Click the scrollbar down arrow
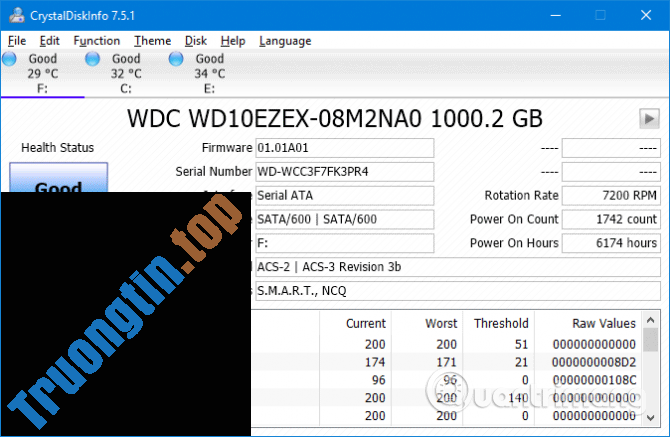The width and height of the screenshot is (670, 437). tap(650, 418)
